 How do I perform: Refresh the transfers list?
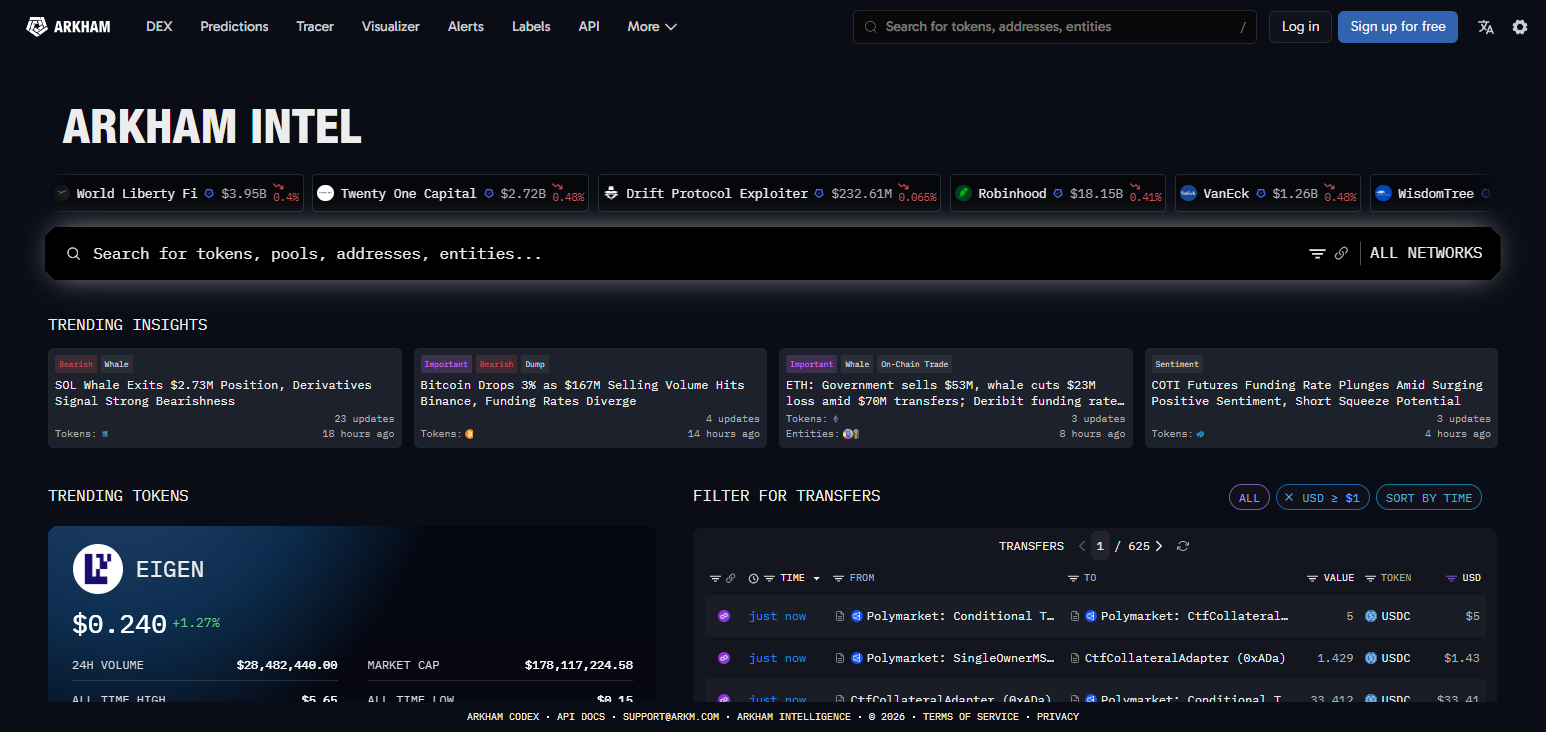[x=1183, y=546]
